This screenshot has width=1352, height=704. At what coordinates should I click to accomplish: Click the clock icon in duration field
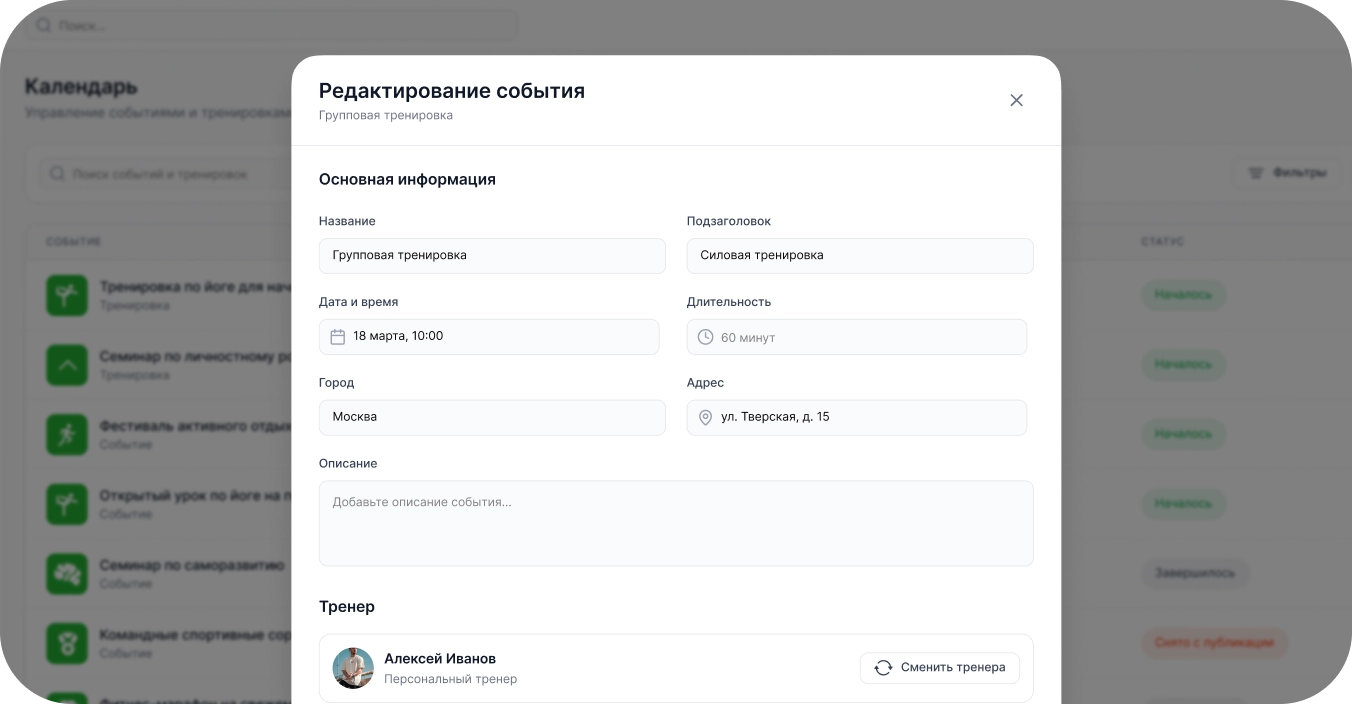(x=705, y=337)
